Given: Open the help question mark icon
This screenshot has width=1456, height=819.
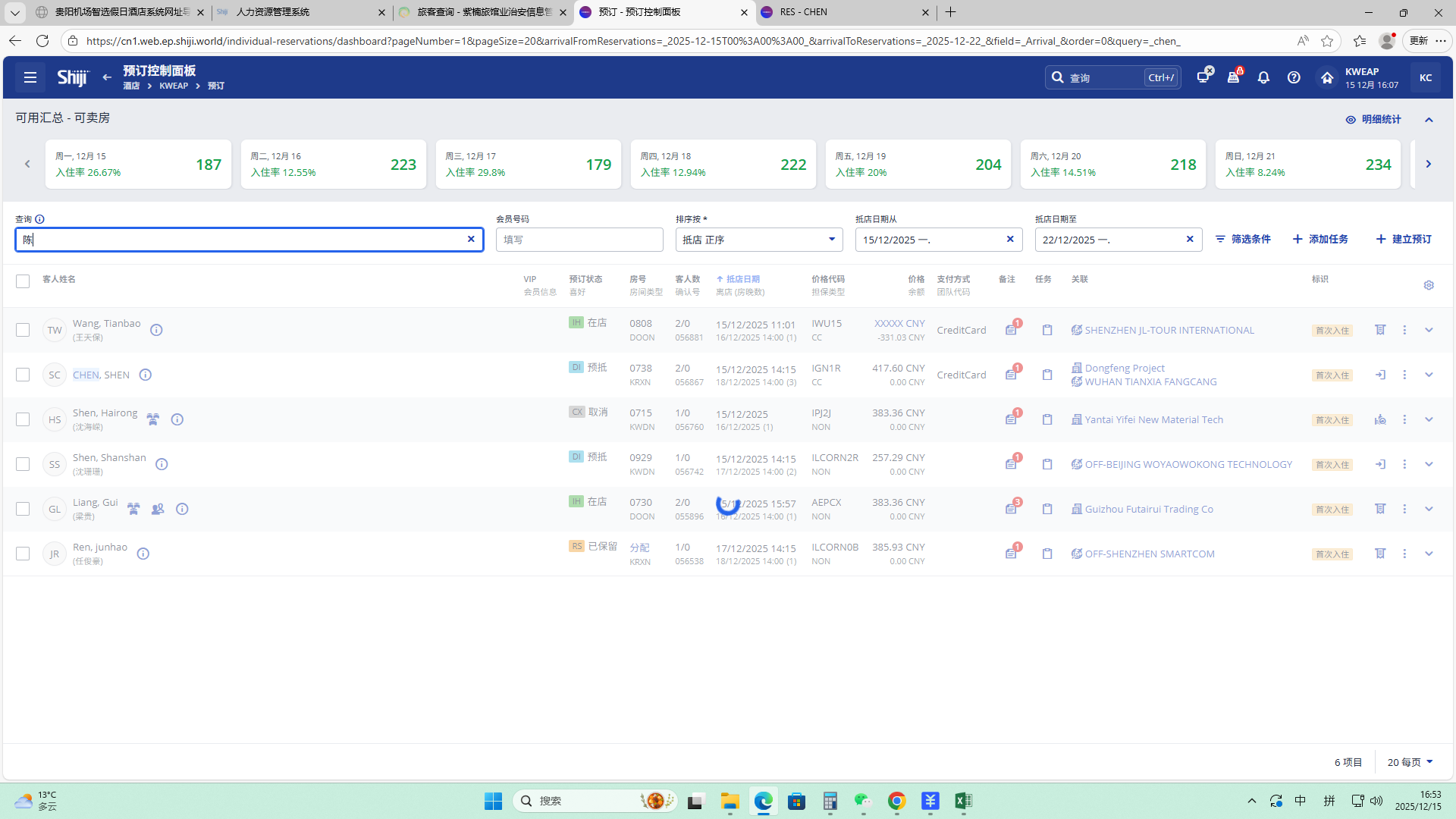Looking at the screenshot, I should point(1294,77).
